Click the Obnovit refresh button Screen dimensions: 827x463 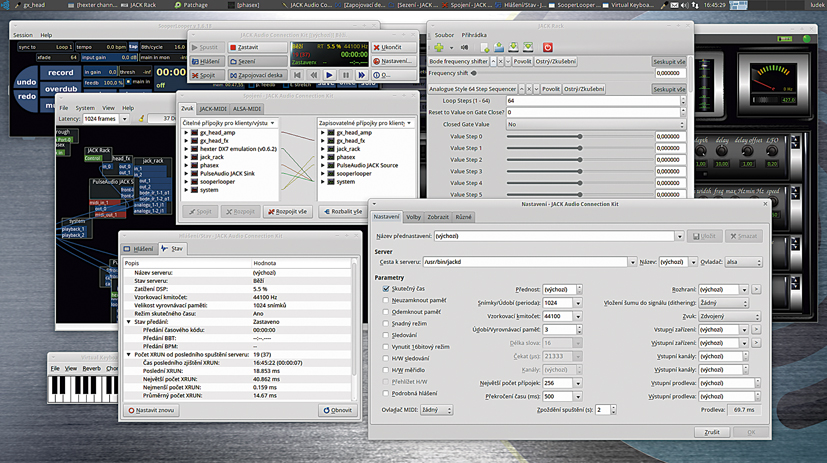[x=338, y=410]
